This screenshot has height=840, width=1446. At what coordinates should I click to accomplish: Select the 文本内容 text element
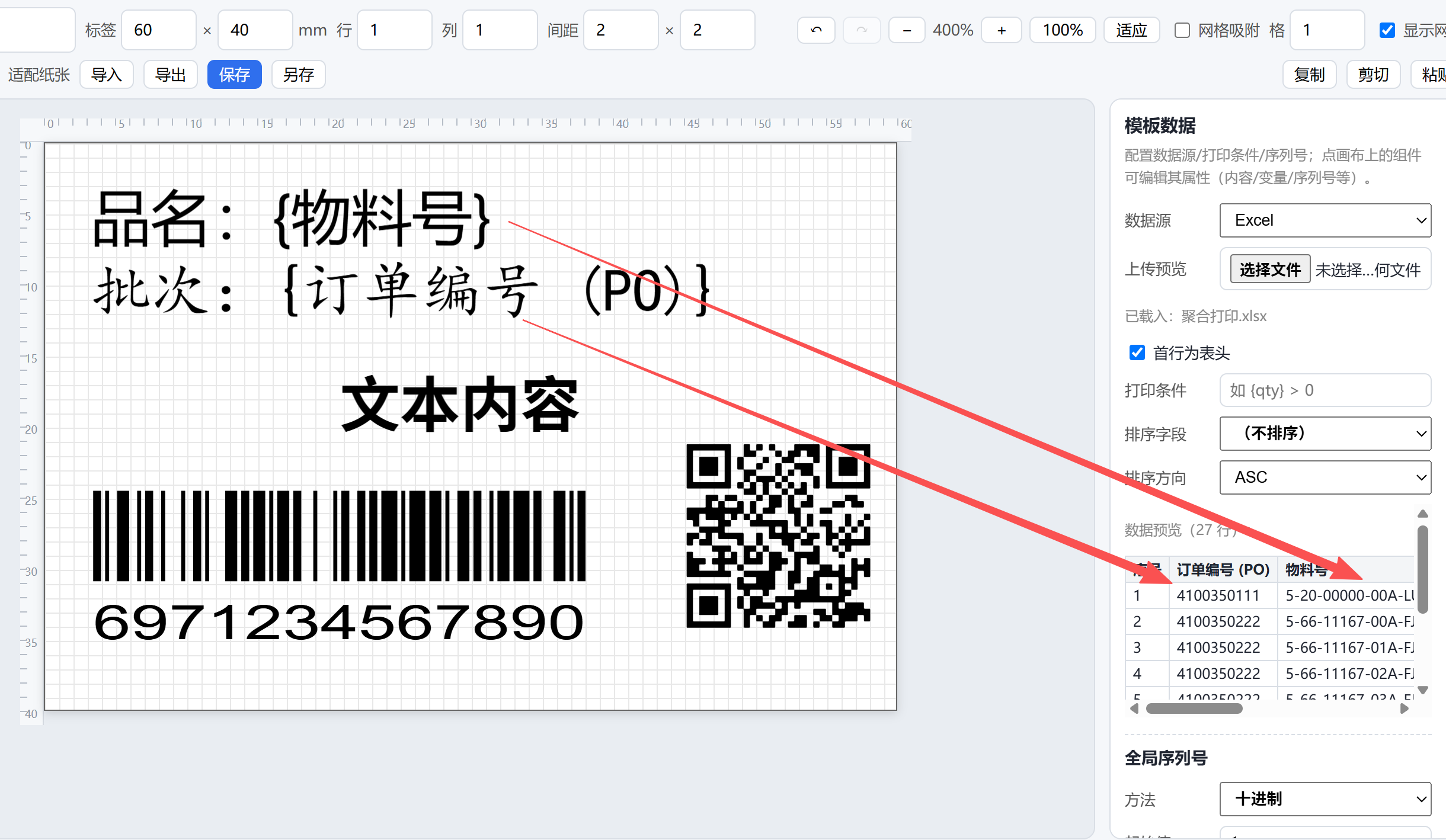[459, 404]
